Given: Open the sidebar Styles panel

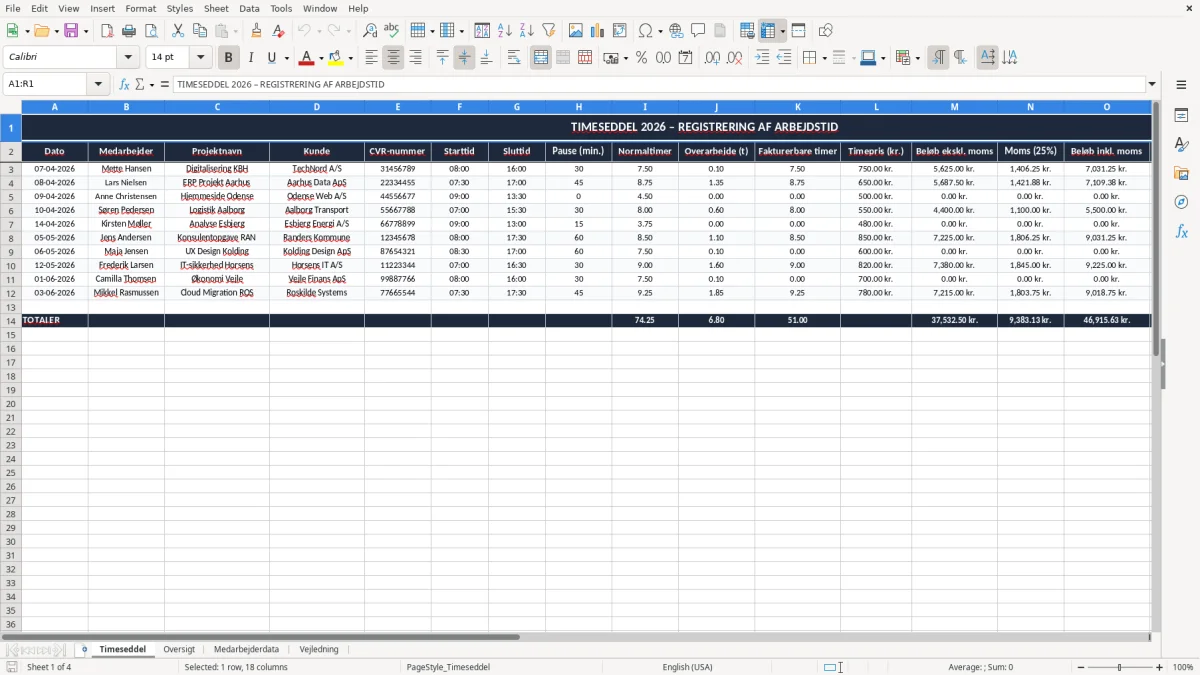Looking at the screenshot, I should [x=1181, y=144].
